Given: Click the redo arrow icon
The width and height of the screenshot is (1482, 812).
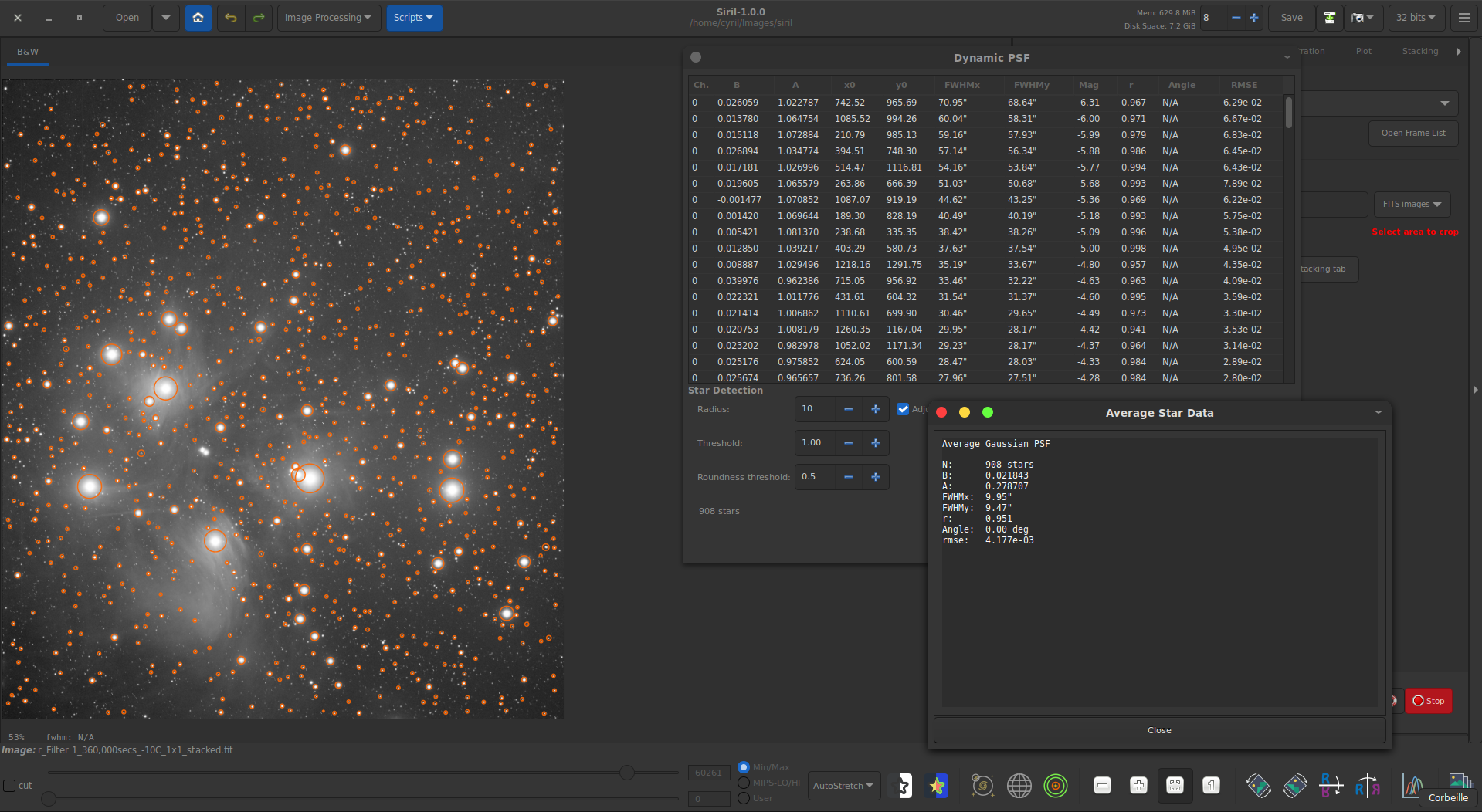Looking at the screenshot, I should tap(259, 18).
